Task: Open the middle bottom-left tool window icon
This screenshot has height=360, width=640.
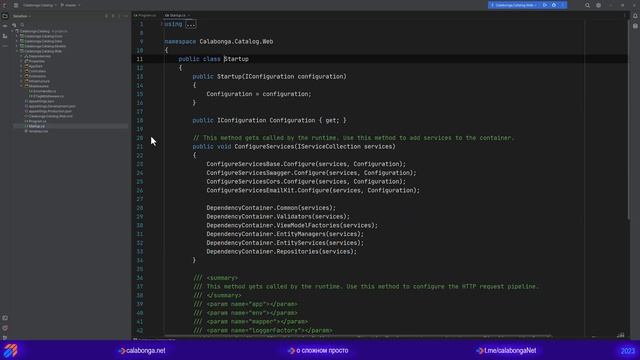Action: pyautogui.click(x=5, y=328)
